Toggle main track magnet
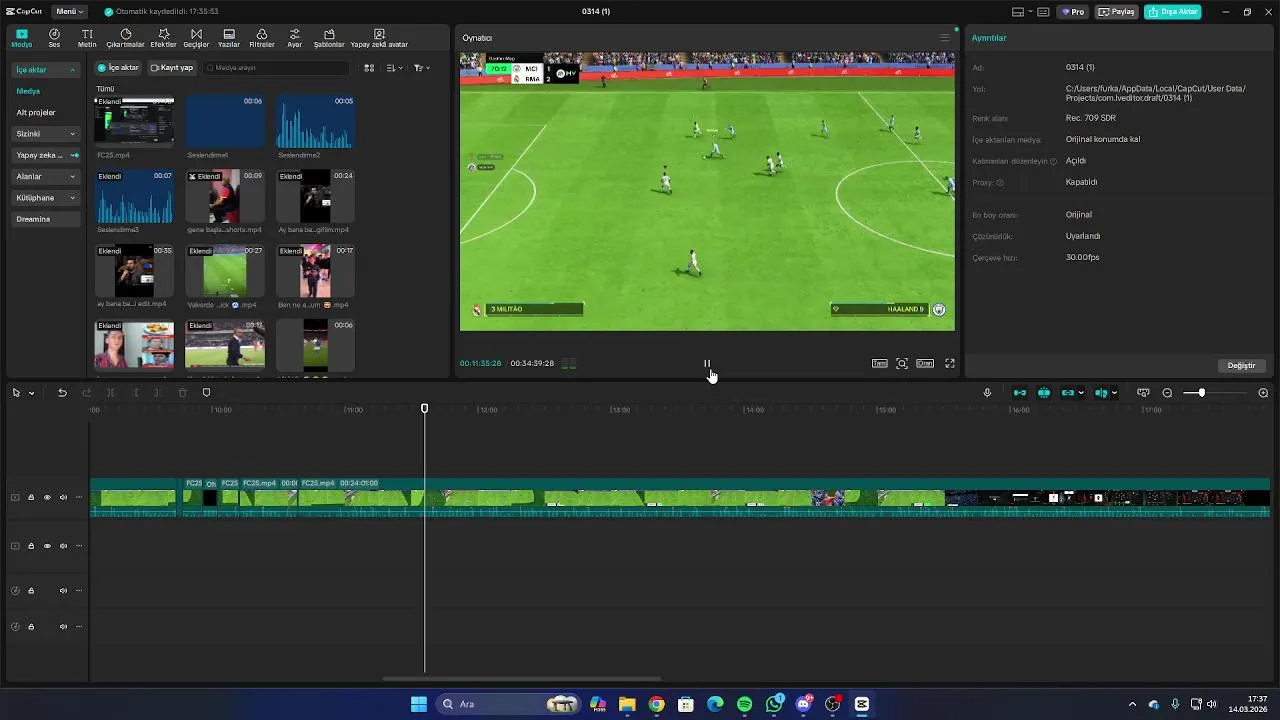 coord(1020,393)
